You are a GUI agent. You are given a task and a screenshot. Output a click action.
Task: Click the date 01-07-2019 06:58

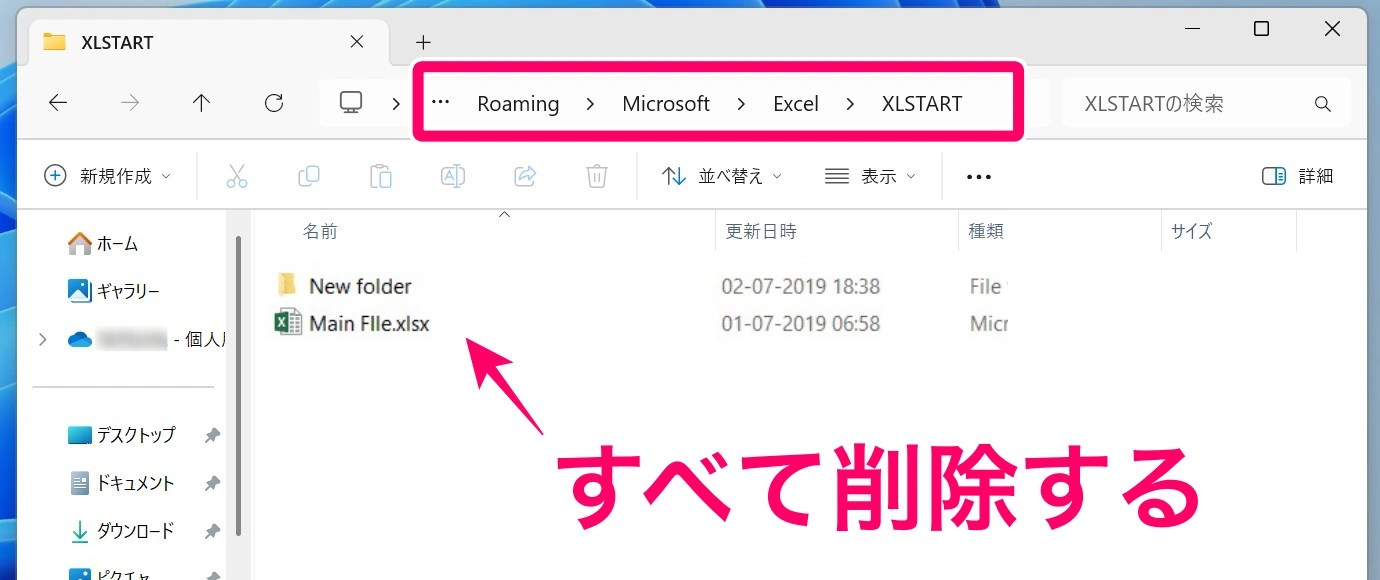click(801, 324)
